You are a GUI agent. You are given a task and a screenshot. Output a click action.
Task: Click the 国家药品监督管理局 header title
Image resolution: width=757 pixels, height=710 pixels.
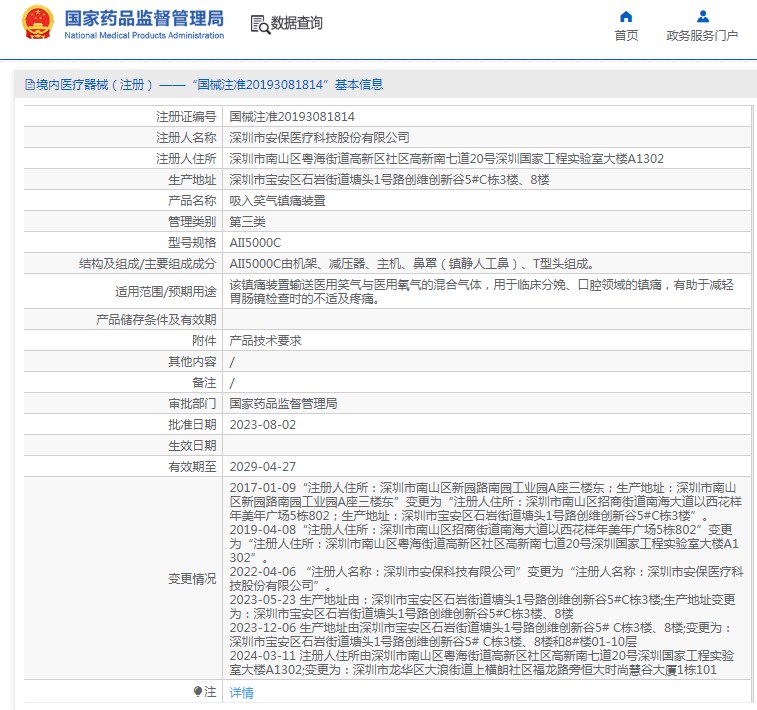point(144,18)
